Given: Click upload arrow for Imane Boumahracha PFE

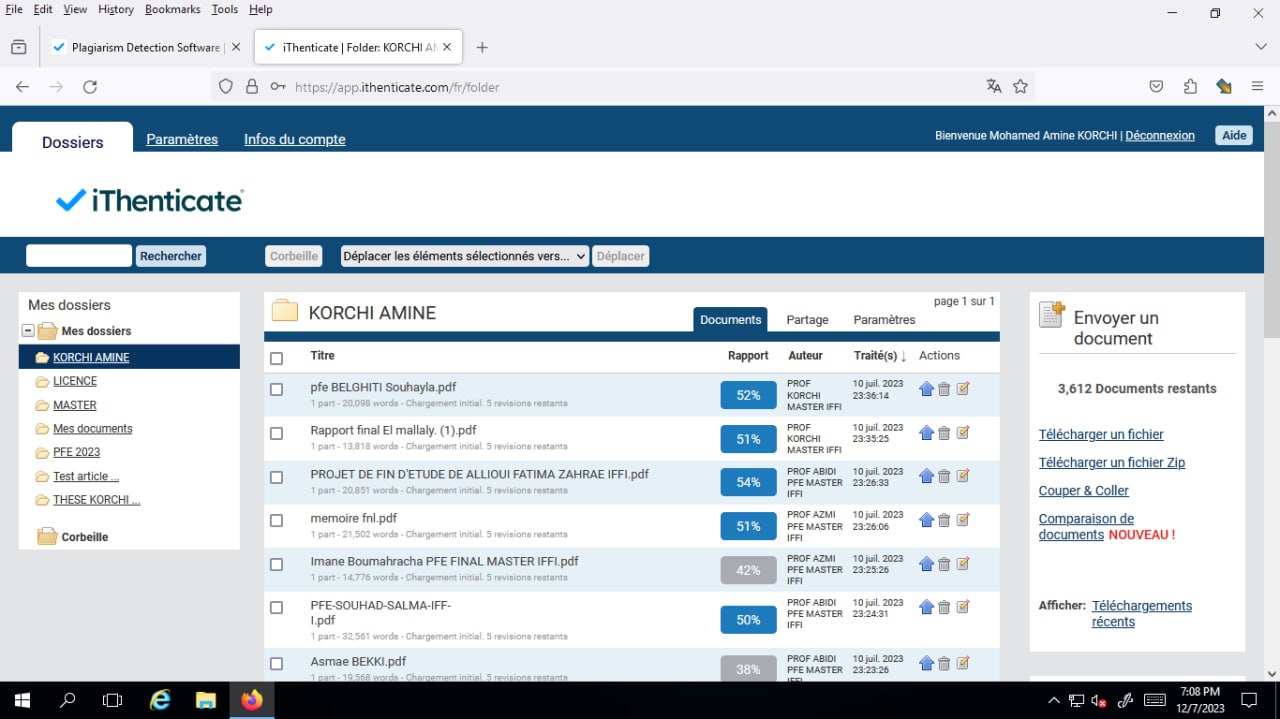Looking at the screenshot, I should click(x=926, y=564).
